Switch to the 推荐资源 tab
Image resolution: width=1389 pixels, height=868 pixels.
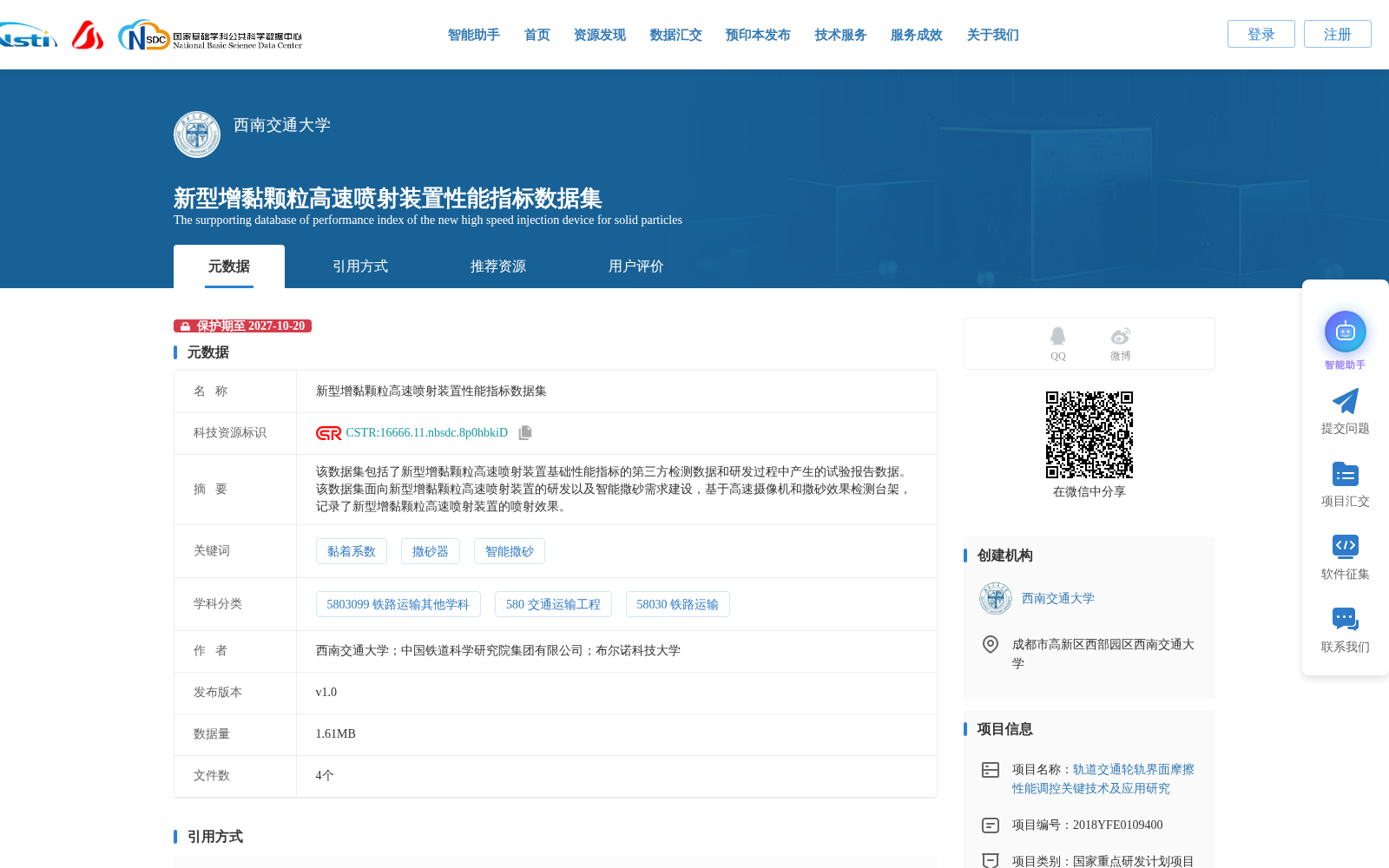(498, 266)
